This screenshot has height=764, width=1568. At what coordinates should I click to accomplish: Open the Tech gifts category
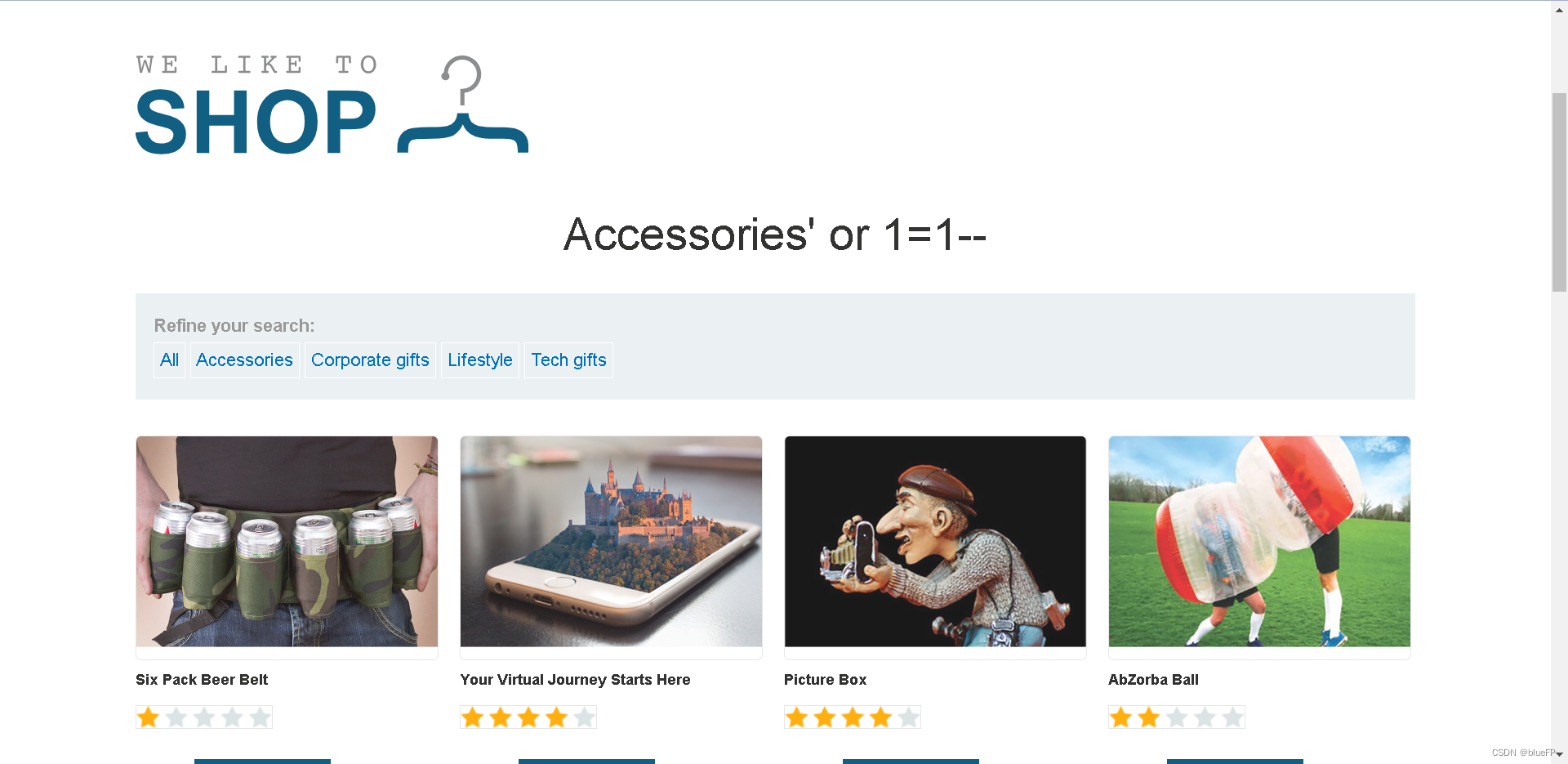pyautogui.click(x=568, y=360)
